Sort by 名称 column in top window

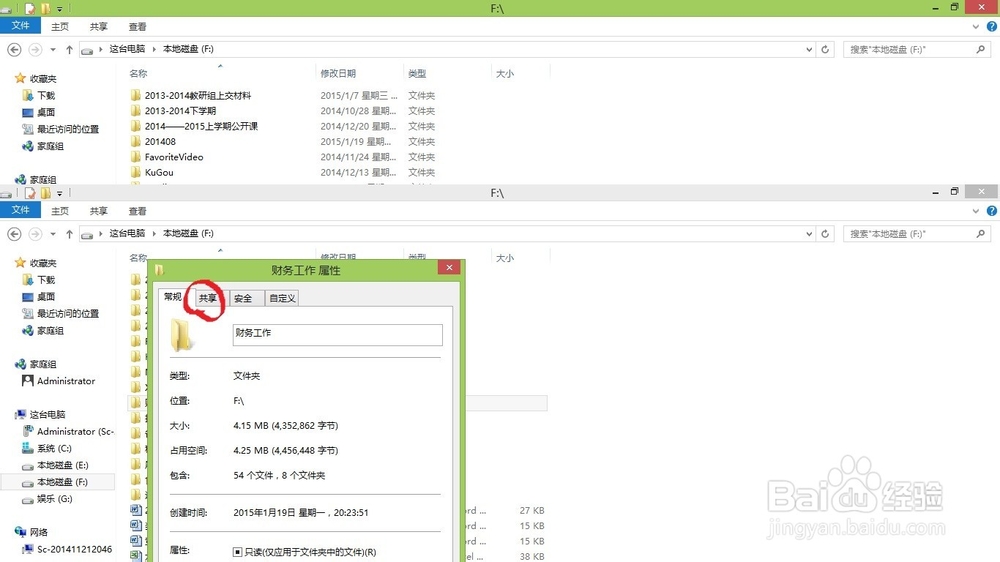click(138, 73)
